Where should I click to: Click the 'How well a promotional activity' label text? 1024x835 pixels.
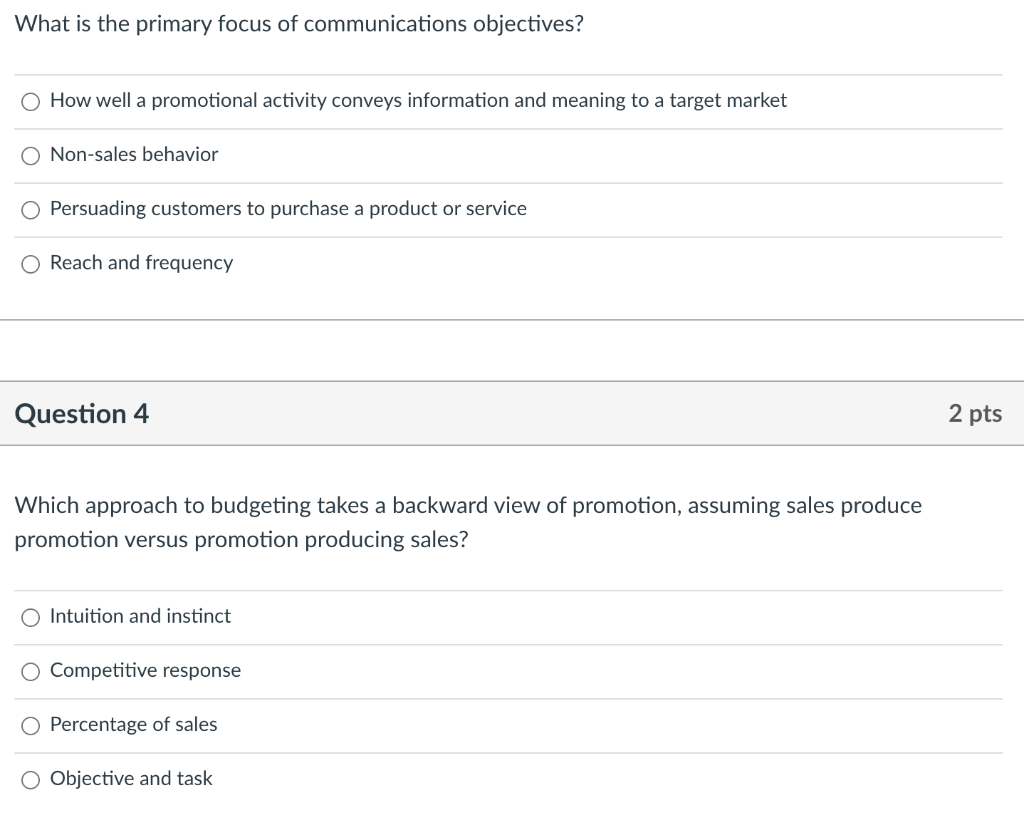pyautogui.click(x=418, y=100)
